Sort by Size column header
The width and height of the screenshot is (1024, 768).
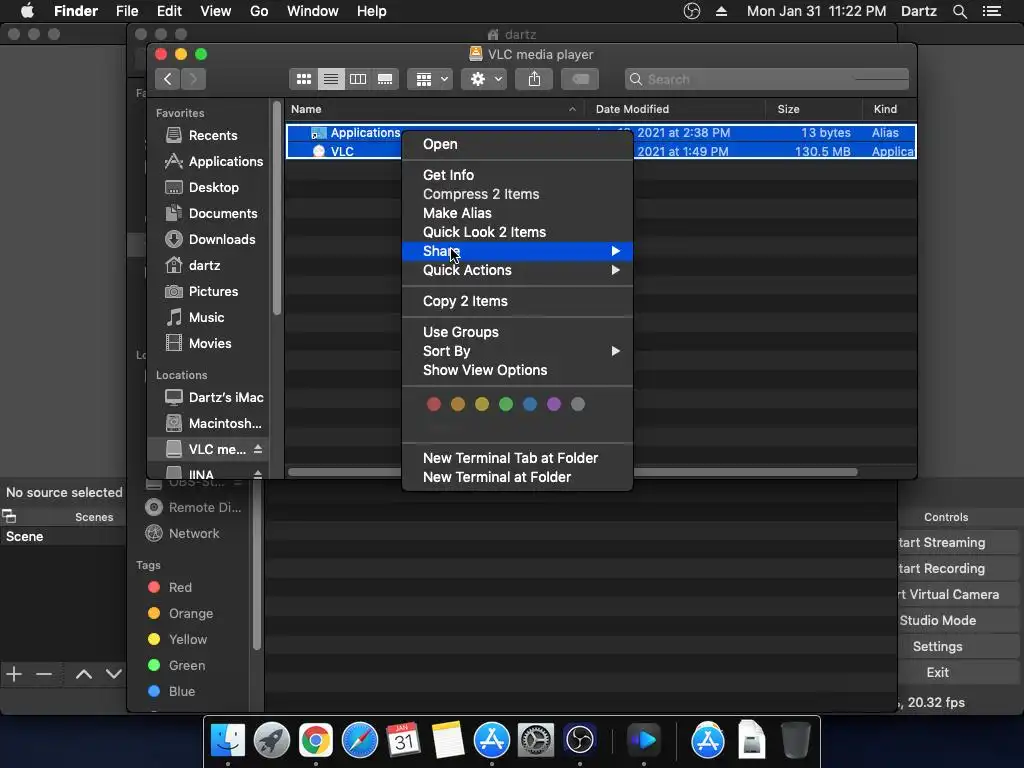coord(814,109)
